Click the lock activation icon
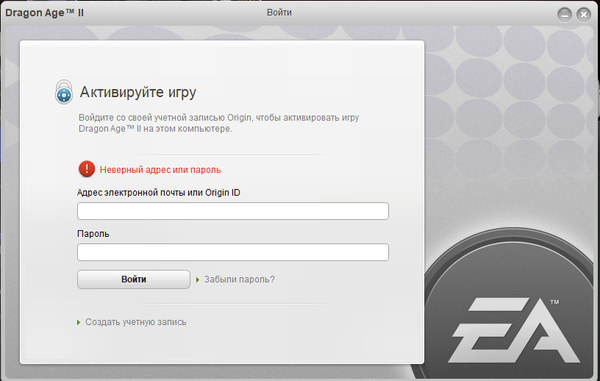This screenshot has width=600, height=381. pos(64,92)
